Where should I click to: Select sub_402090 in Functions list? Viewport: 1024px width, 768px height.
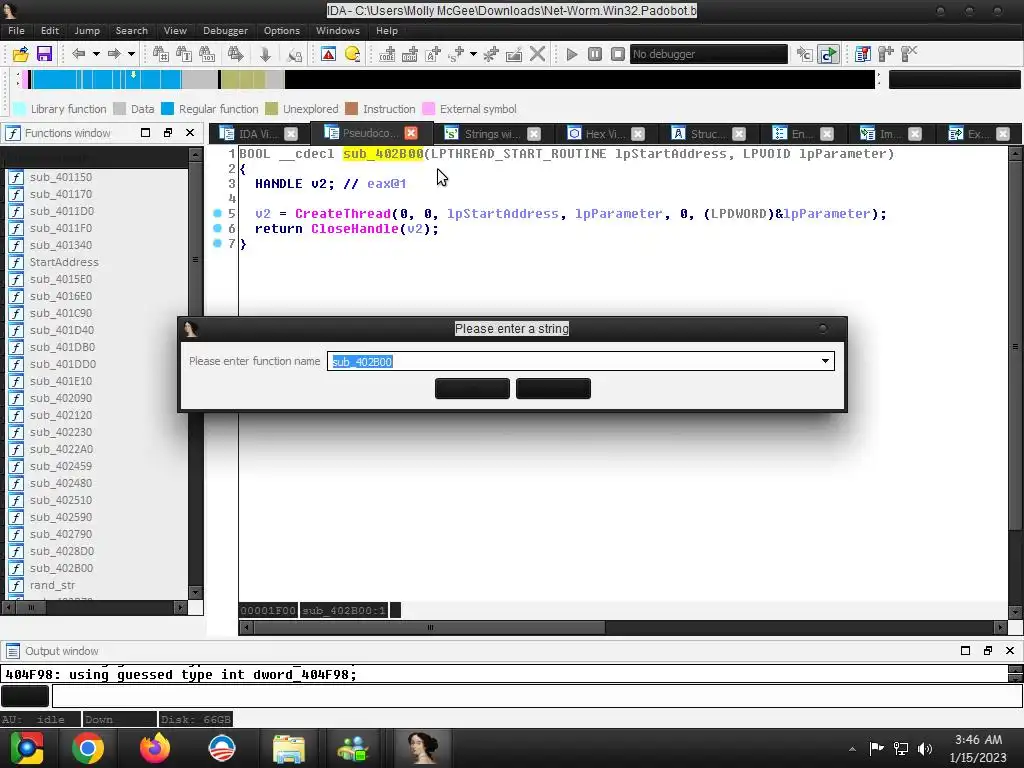(60, 398)
